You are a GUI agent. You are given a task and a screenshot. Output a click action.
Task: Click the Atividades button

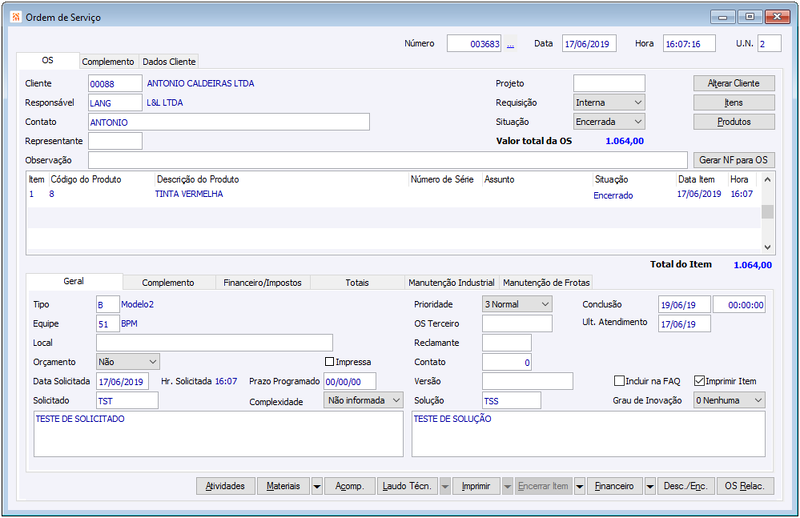(x=225, y=486)
